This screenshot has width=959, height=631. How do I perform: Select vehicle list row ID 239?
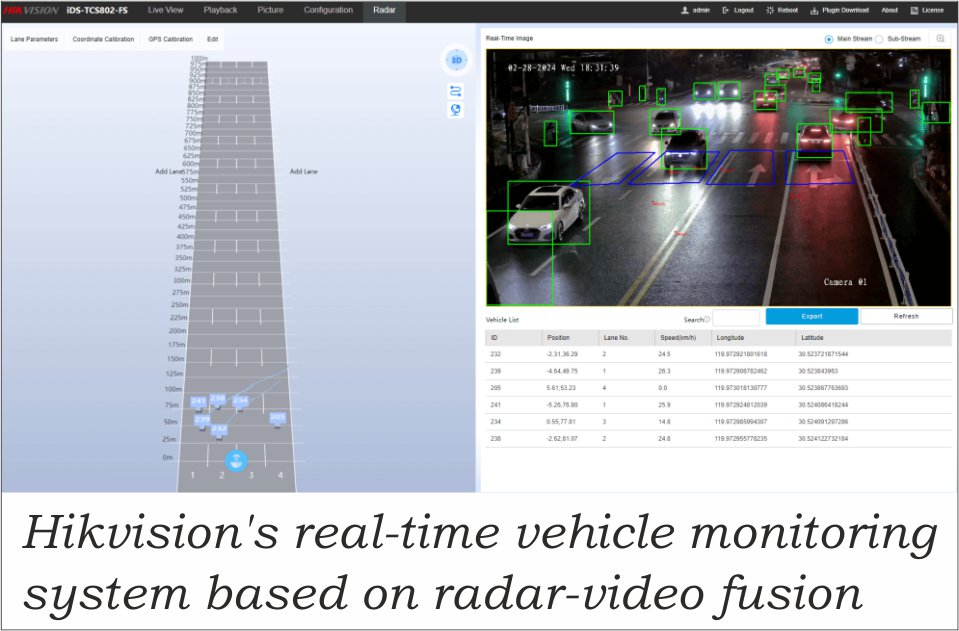(x=719, y=371)
